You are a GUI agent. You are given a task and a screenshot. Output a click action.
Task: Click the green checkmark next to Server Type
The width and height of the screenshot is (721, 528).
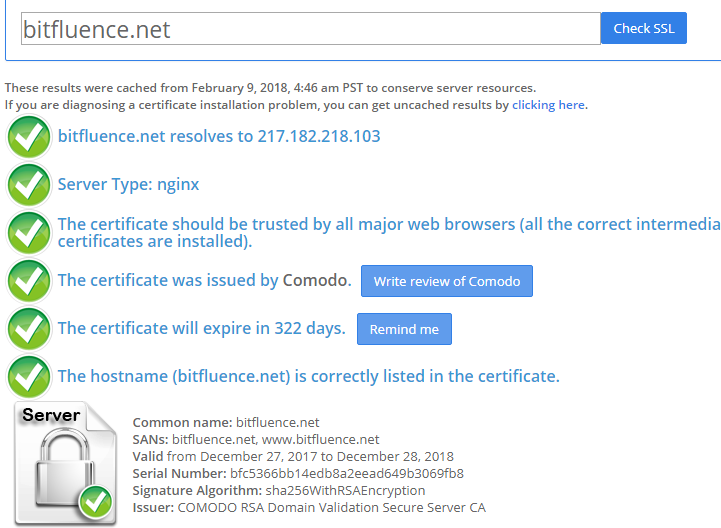coord(29,185)
